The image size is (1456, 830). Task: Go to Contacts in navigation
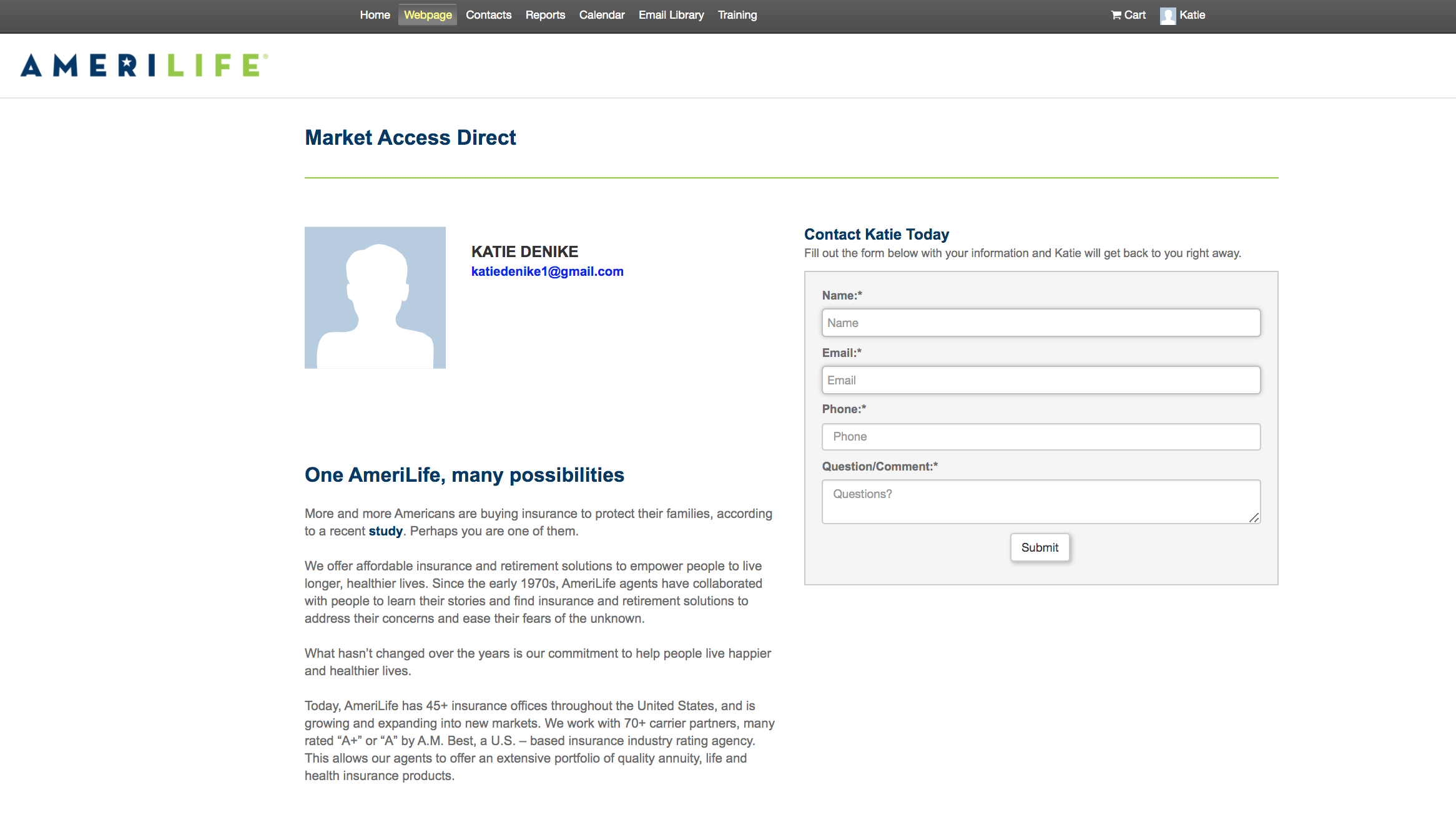(x=488, y=15)
